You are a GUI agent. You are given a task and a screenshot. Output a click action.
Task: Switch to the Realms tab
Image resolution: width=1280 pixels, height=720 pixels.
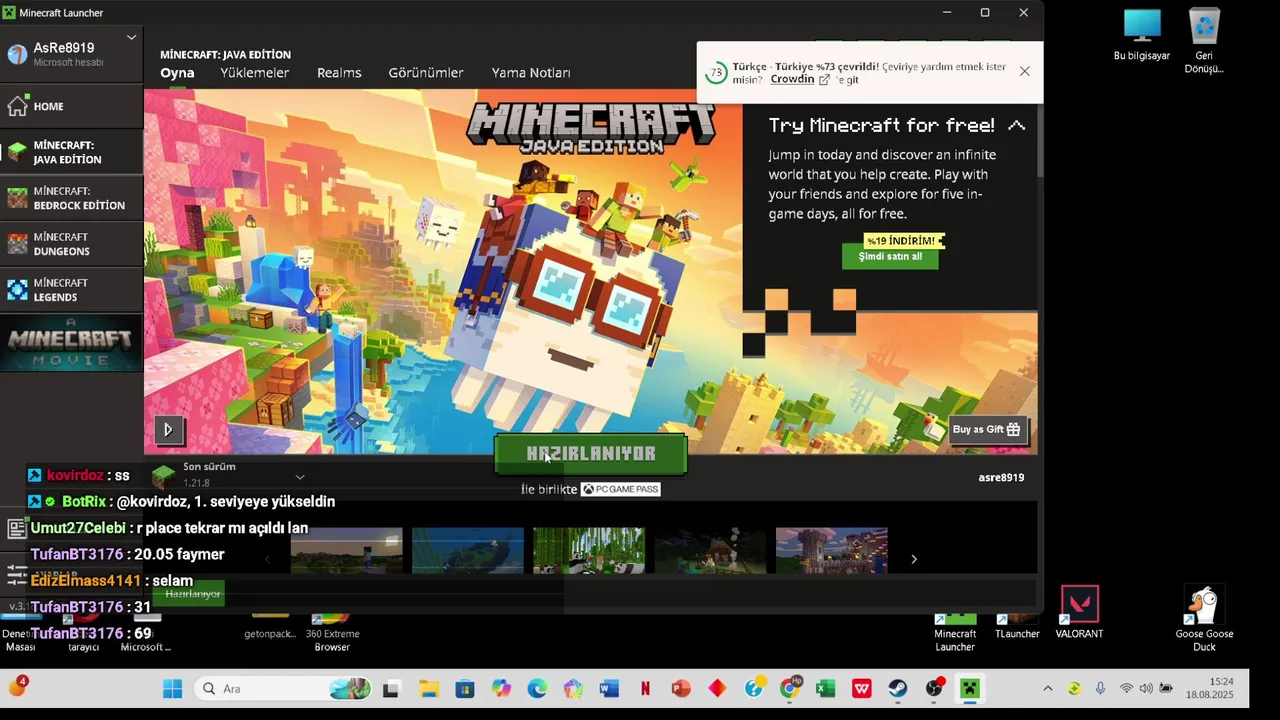[x=339, y=73]
